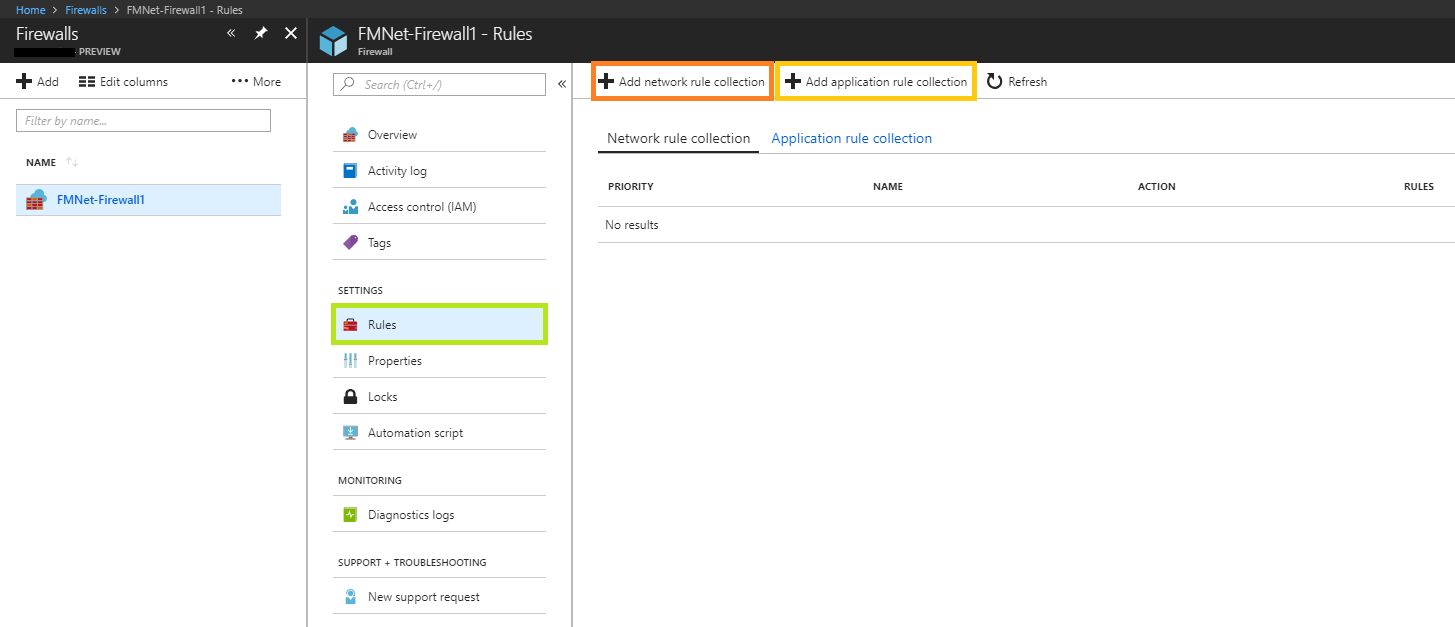
Task: Open the More options menu
Action: (256, 82)
